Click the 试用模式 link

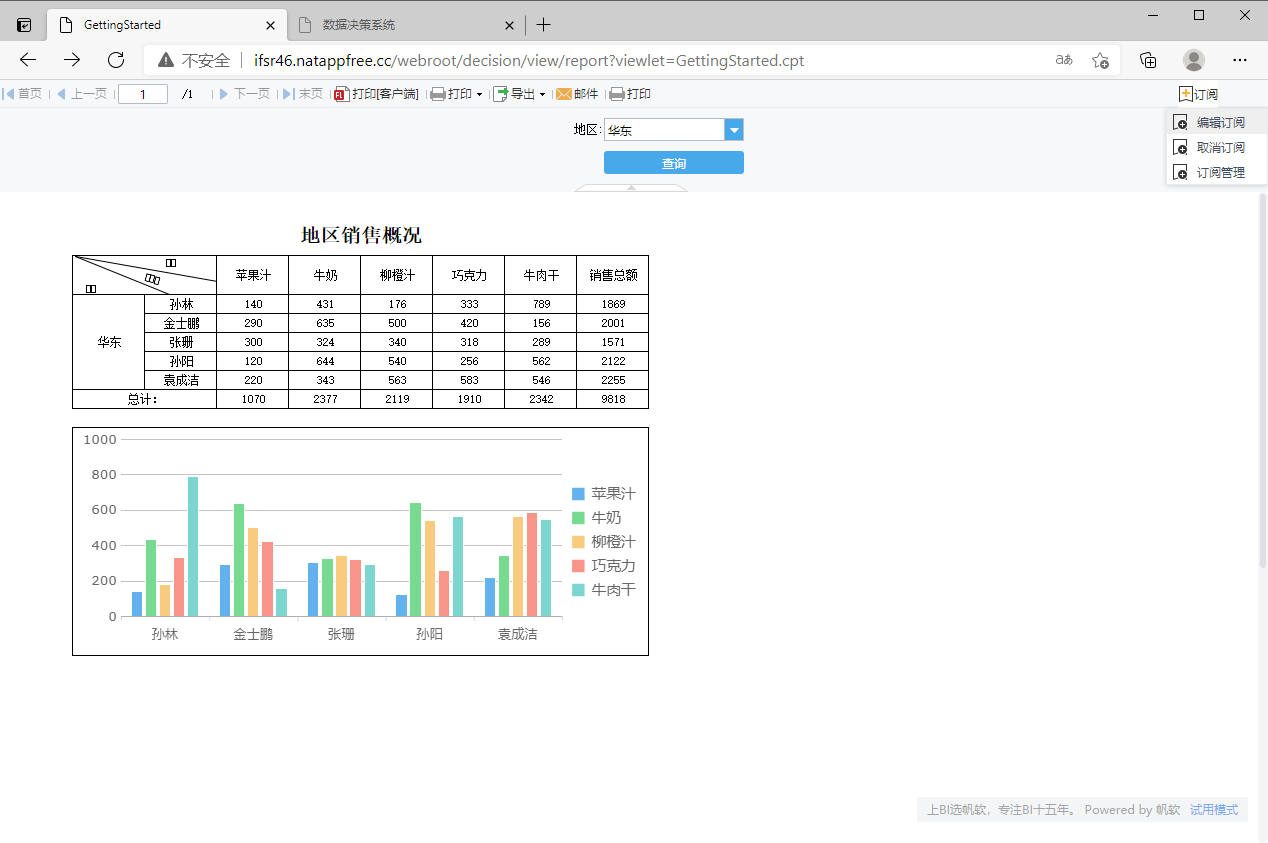click(x=1214, y=810)
